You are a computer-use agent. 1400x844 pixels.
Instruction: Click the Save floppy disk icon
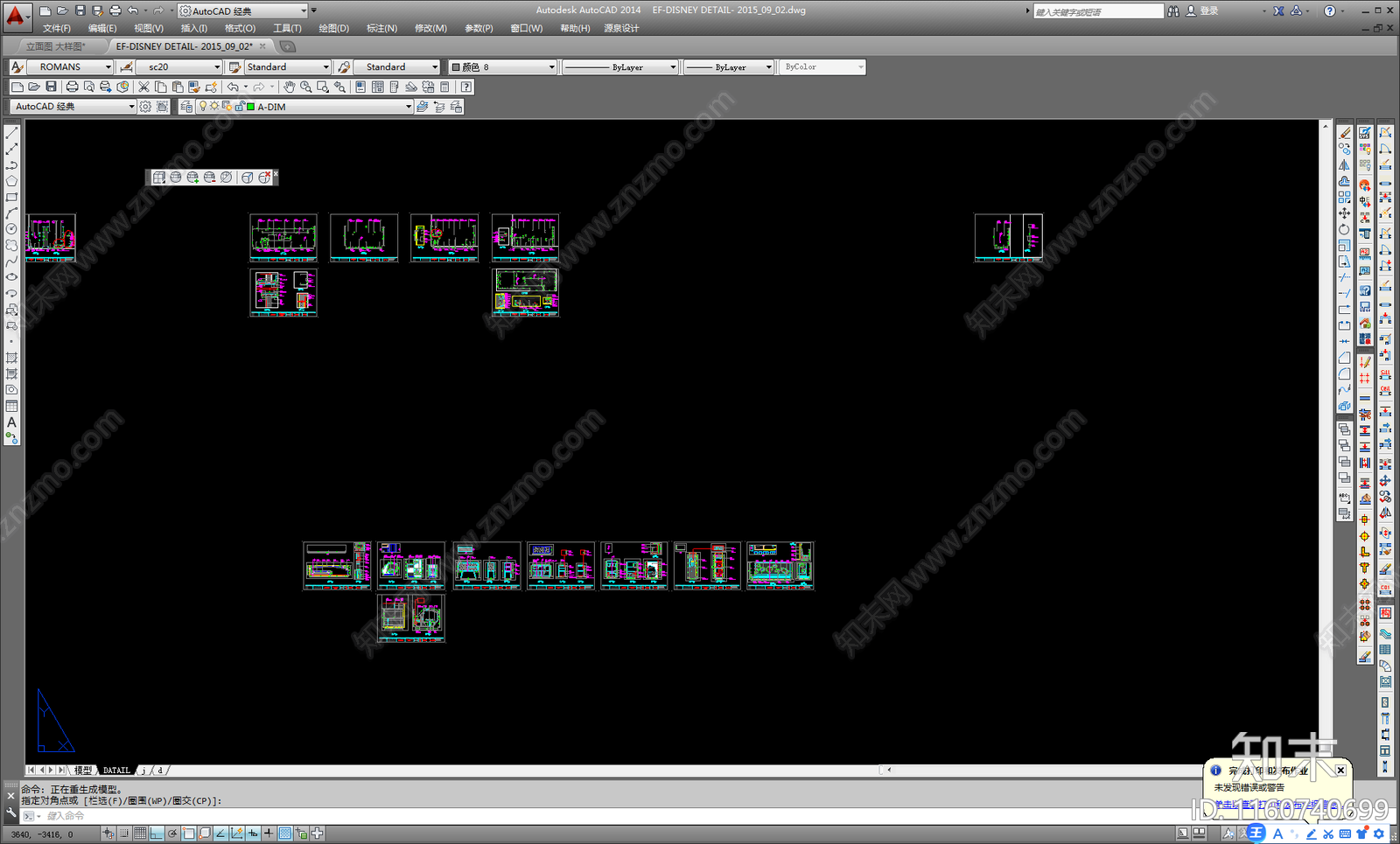pyautogui.click(x=51, y=87)
